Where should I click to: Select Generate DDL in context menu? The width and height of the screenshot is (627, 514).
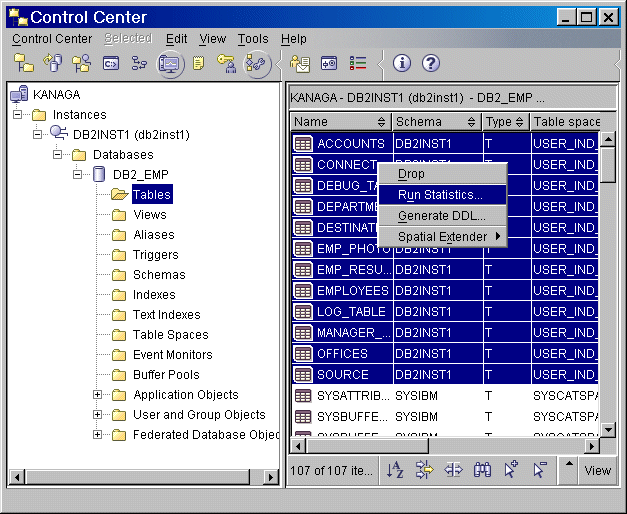(x=441, y=215)
